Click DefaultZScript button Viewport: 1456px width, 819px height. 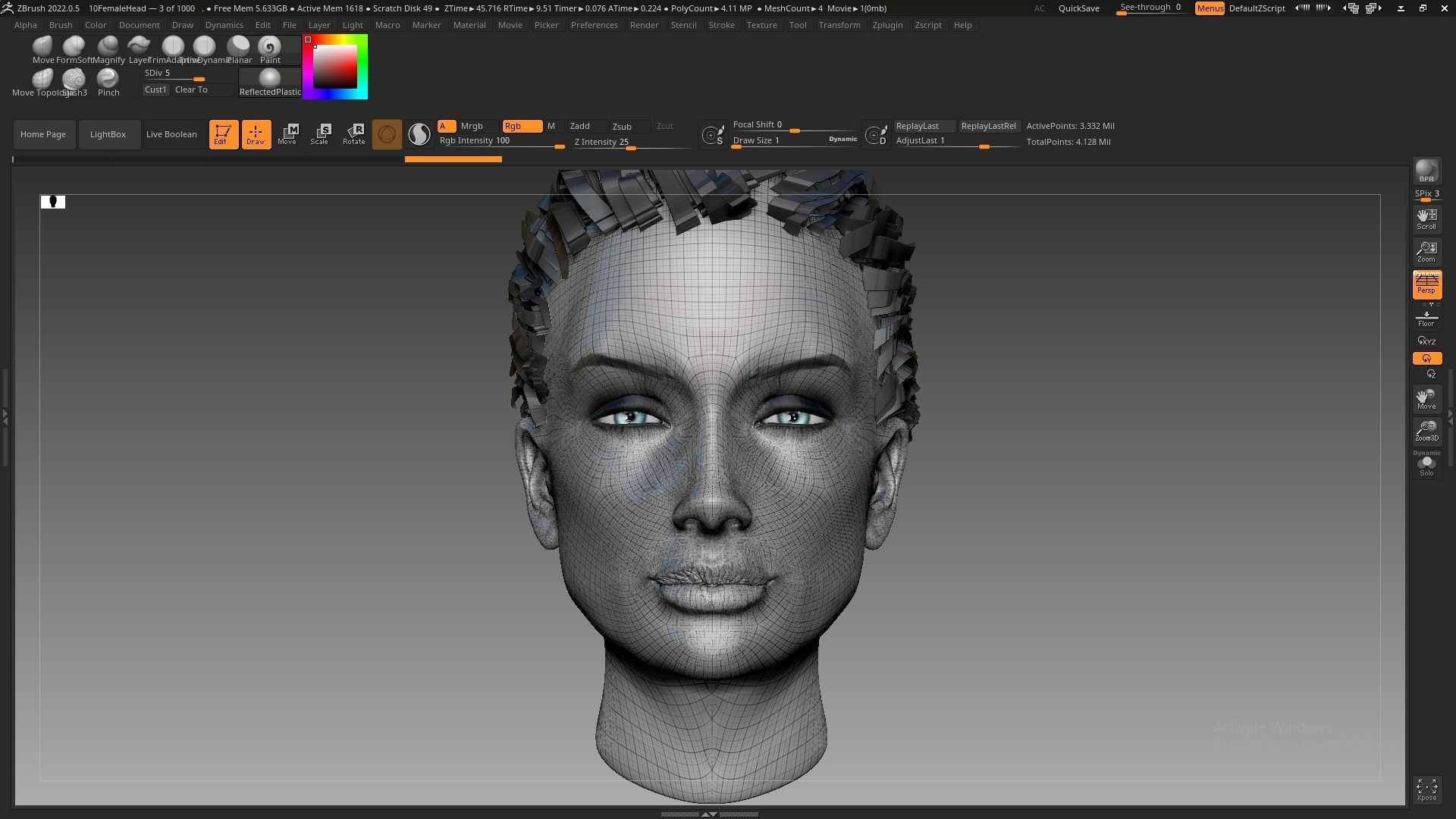point(1257,8)
